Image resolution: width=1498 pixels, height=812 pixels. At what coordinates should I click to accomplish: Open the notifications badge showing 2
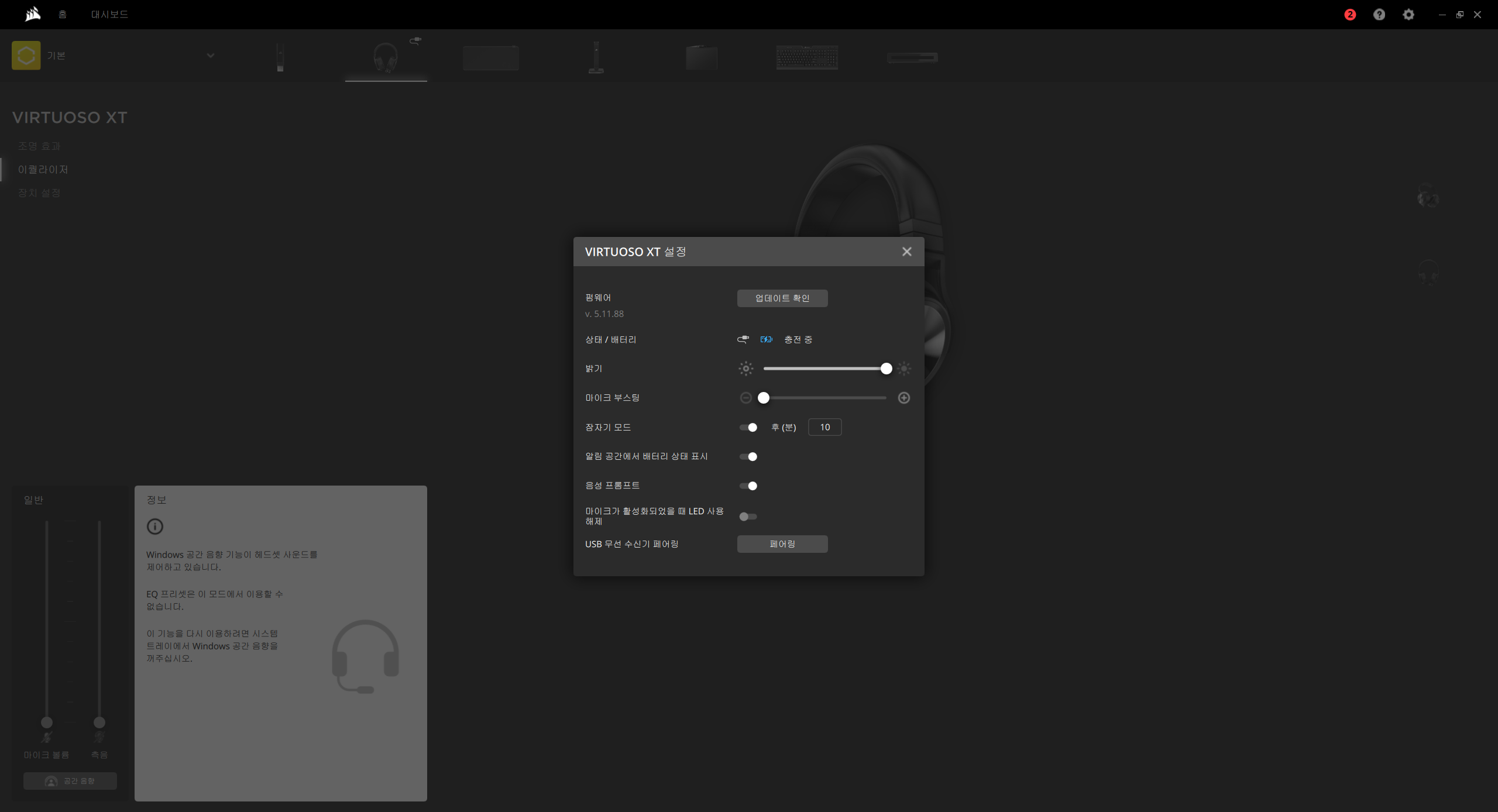[1350, 15]
